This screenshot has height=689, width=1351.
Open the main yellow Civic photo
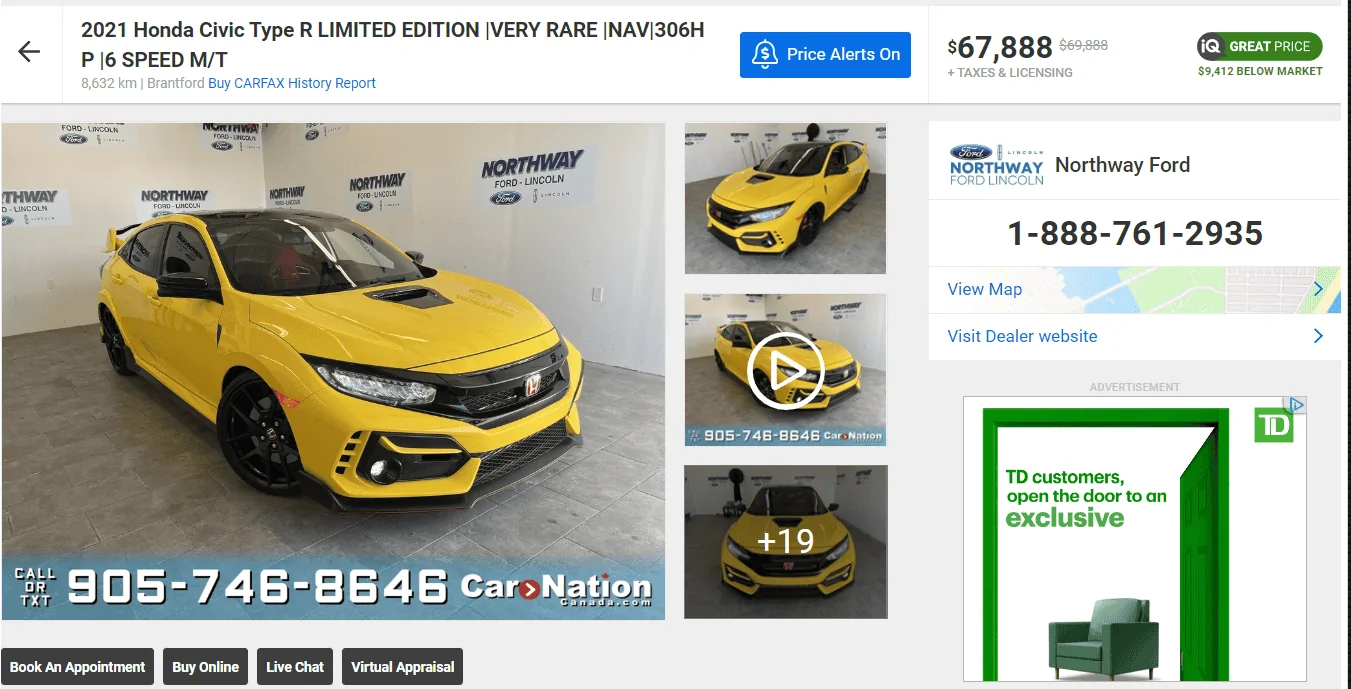(333, 371)
